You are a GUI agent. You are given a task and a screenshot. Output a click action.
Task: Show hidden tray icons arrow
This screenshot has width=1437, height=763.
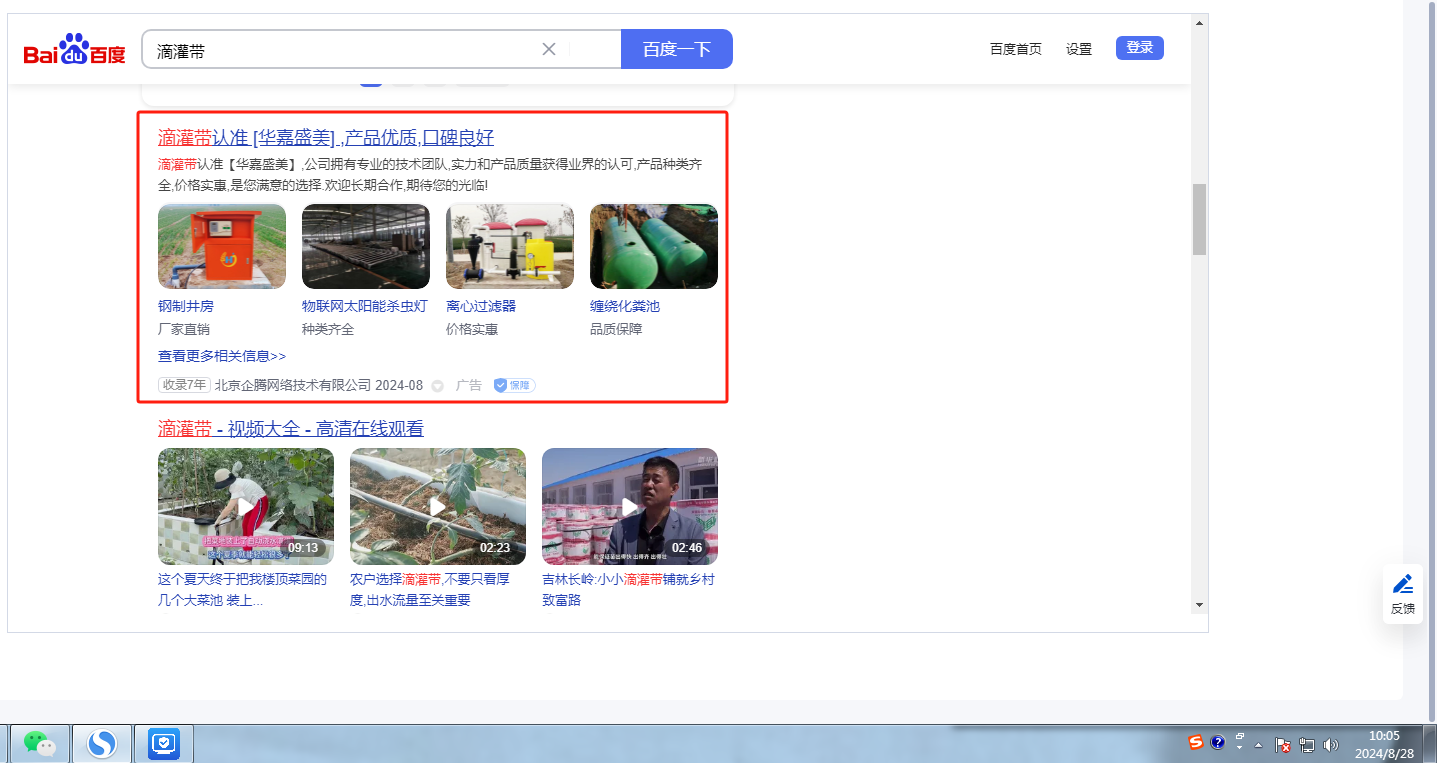pos(1258,745)
